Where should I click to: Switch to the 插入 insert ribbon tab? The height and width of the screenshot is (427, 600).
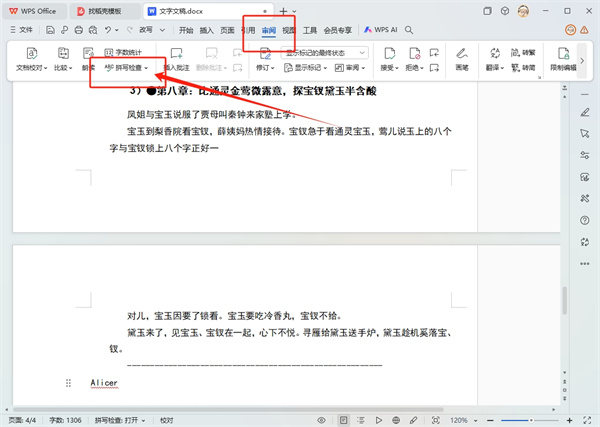206,31
